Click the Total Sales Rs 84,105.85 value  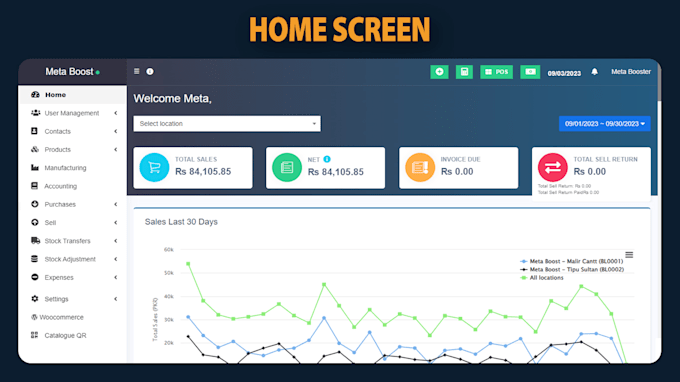pos(203,172)
